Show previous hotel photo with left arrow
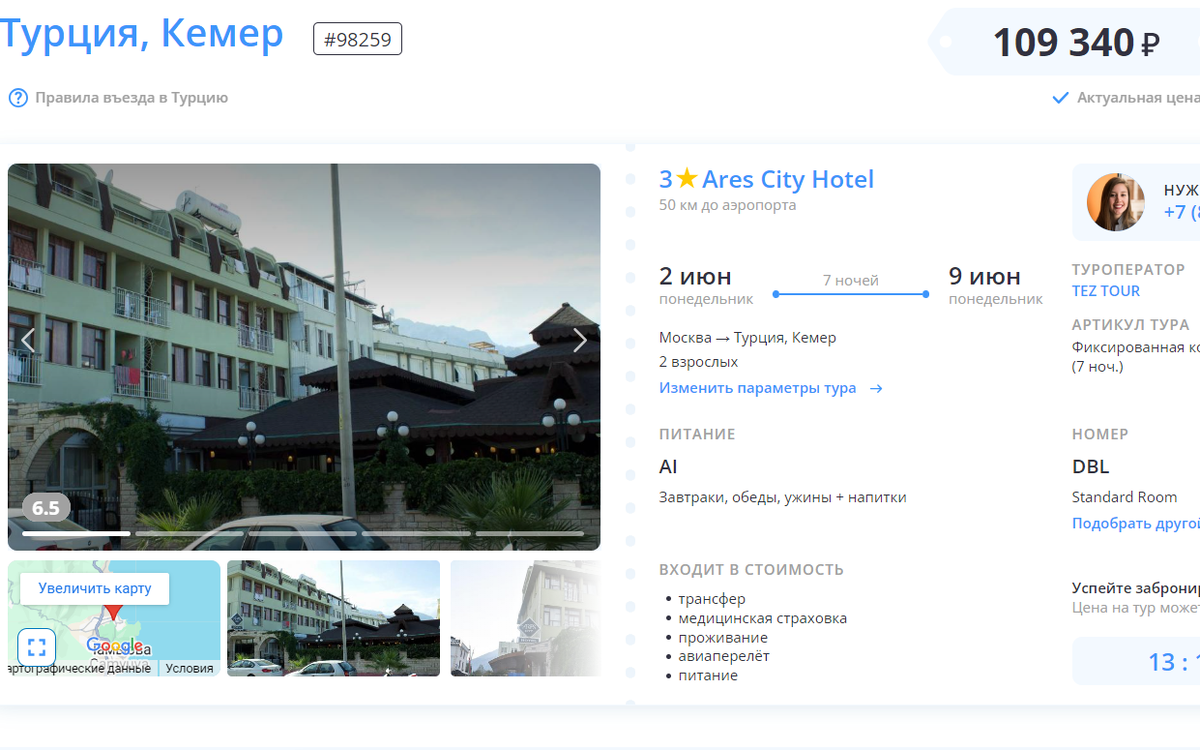 (28, 341)
